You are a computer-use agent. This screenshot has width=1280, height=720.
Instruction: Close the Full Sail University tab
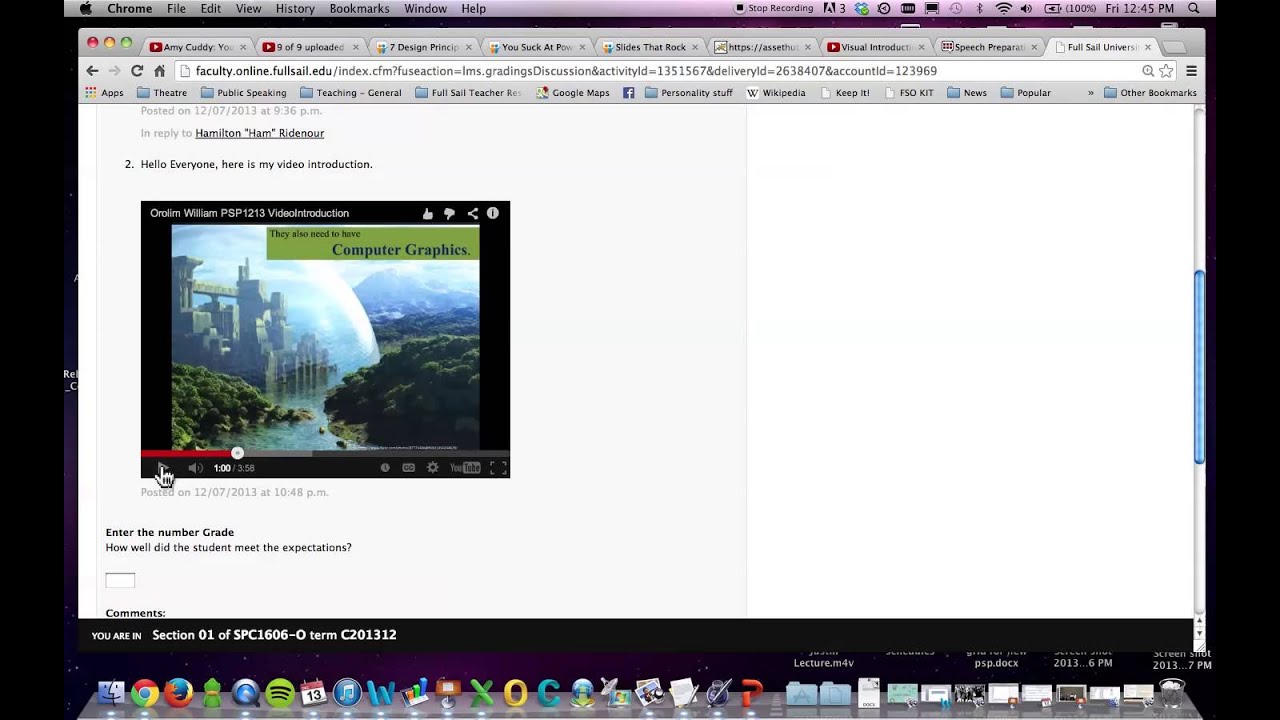coord(1148,47)
